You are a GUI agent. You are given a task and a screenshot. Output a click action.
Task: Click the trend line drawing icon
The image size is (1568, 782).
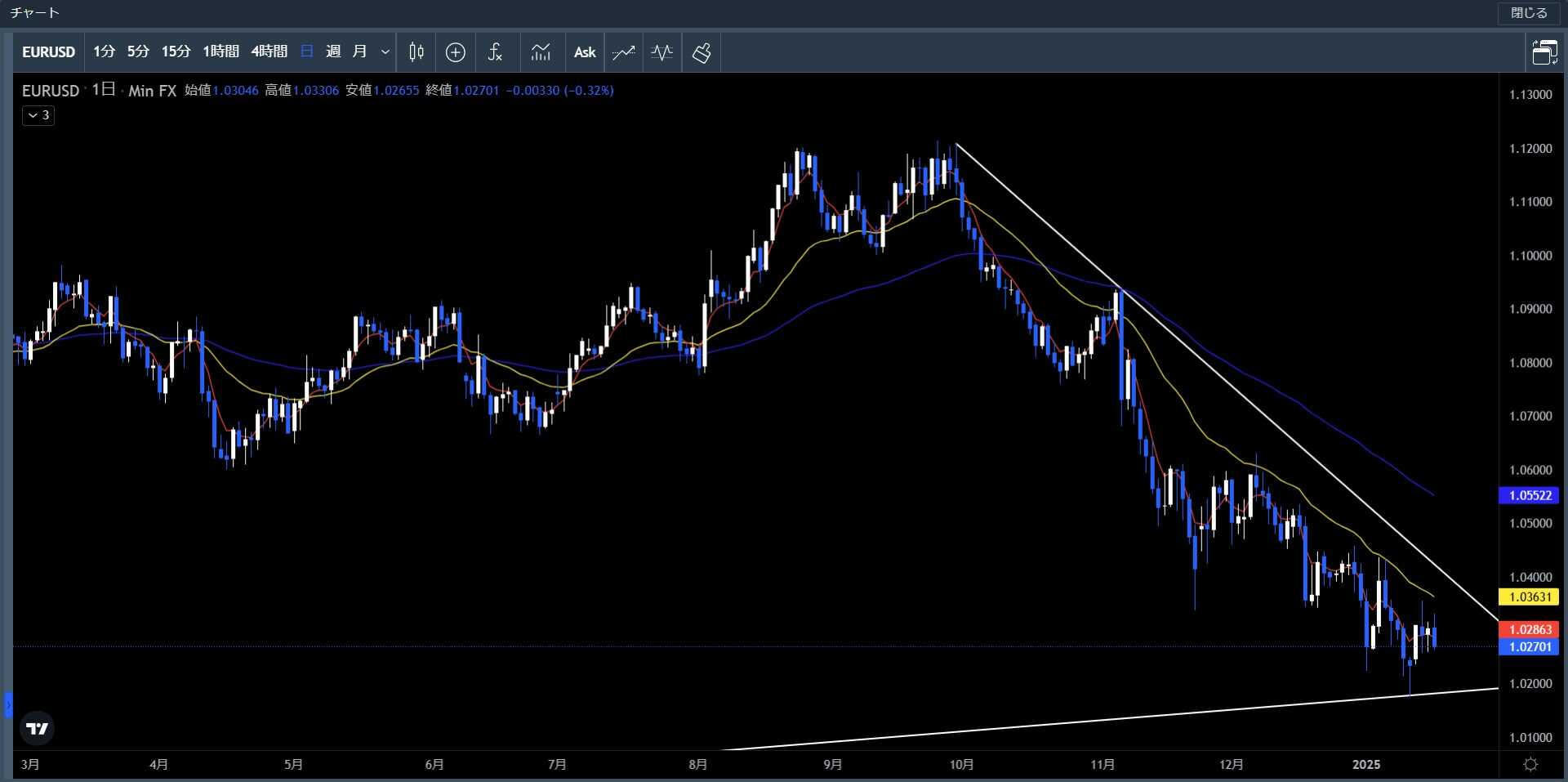click(624, 52)
